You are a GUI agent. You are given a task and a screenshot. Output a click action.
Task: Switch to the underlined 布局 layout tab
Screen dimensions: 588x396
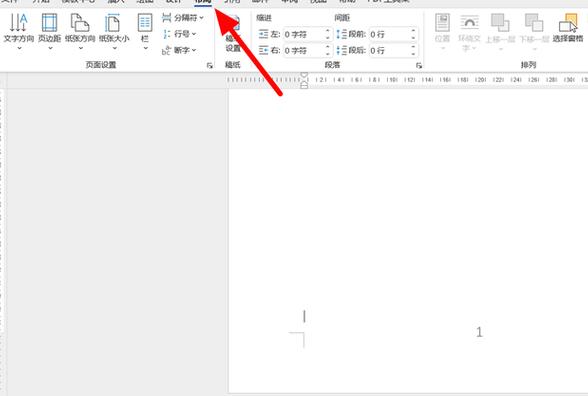click(x=203, y=2)
